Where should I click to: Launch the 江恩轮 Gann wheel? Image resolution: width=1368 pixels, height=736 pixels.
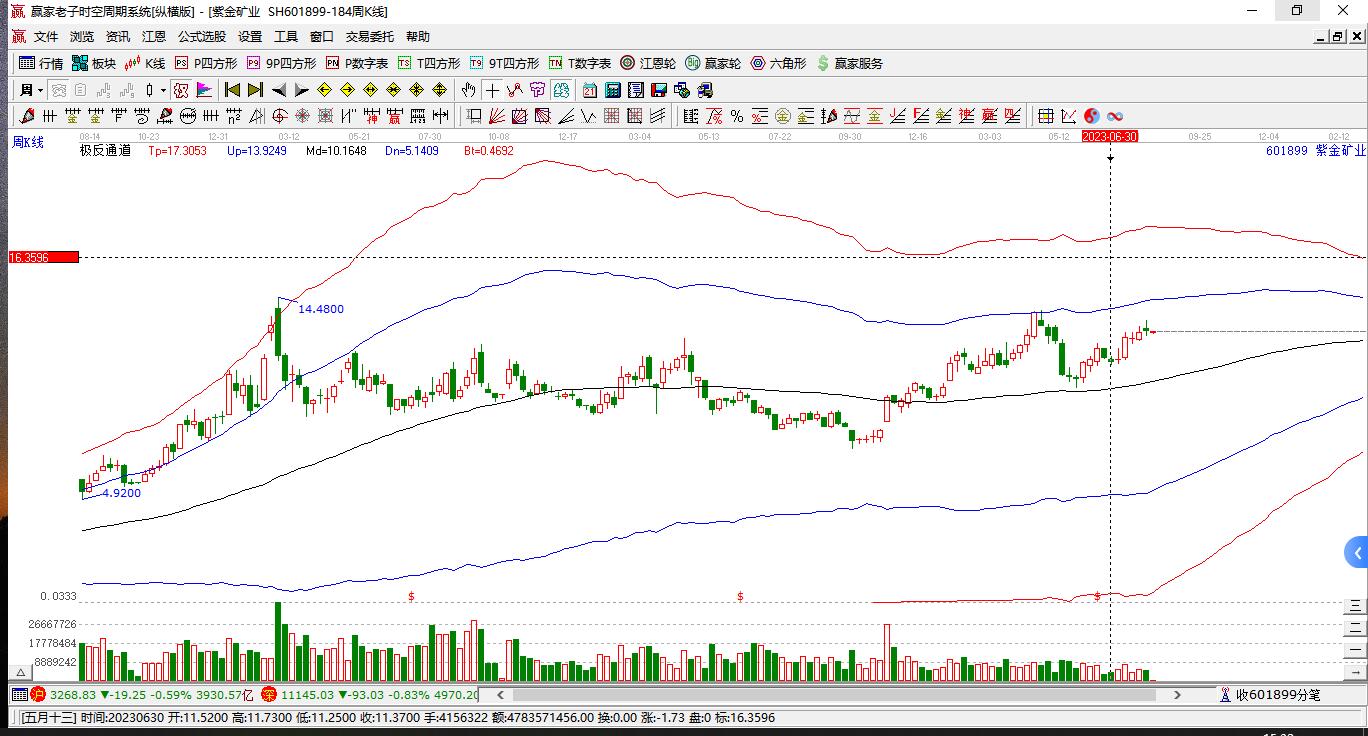648,63
